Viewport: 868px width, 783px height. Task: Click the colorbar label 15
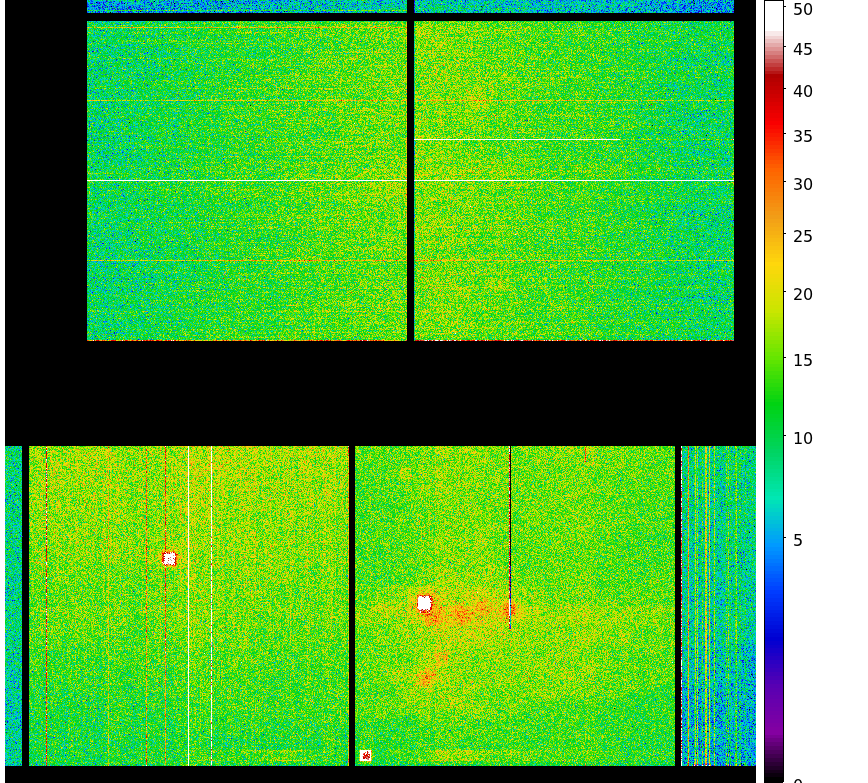coord(802,360)
